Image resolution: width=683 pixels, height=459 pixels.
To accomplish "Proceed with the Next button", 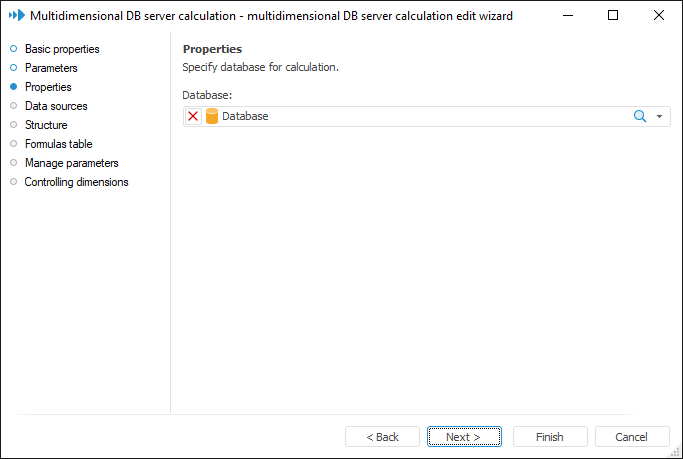I will 463,437.
